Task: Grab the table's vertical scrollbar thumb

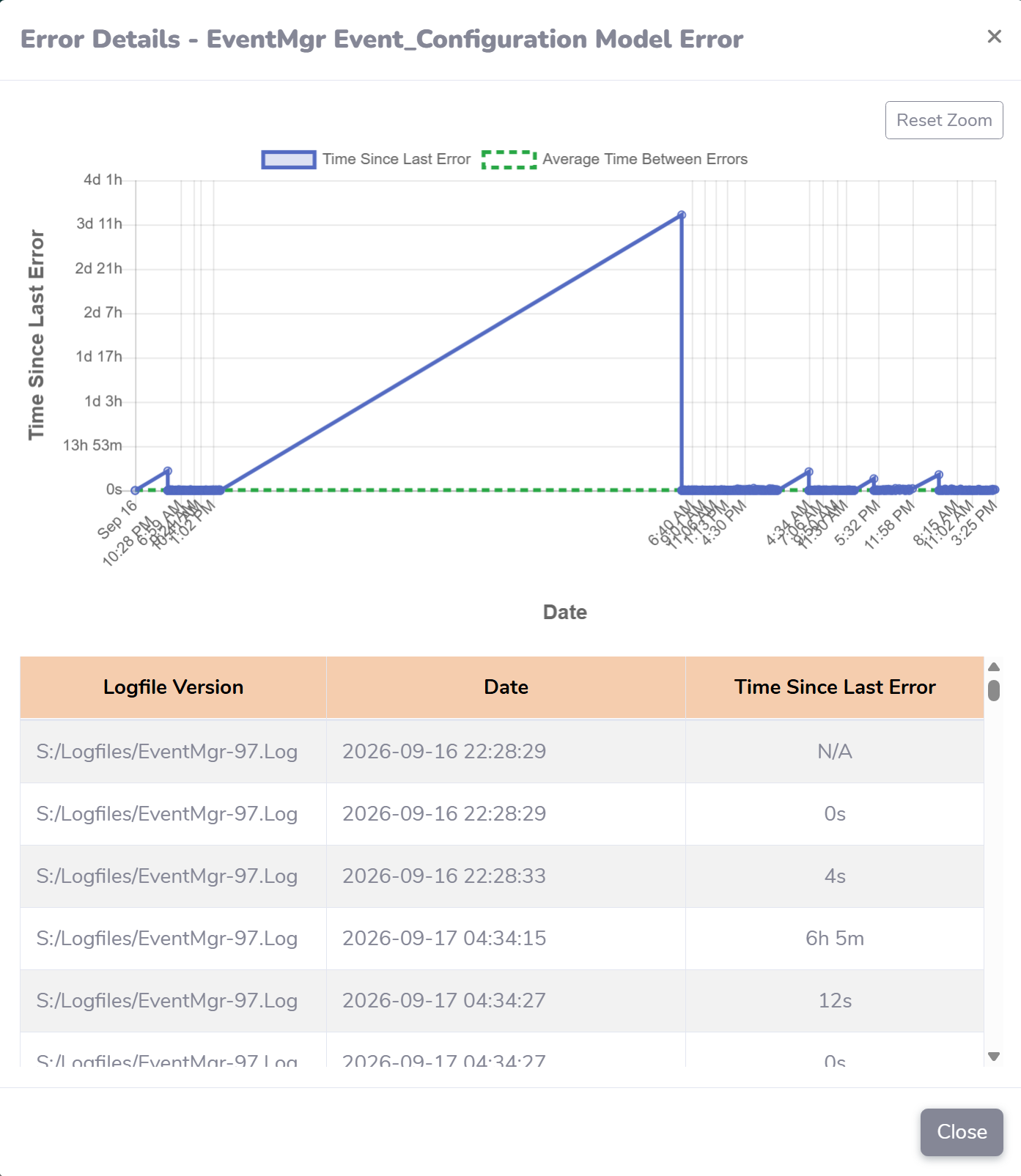Action: [994, 690]
